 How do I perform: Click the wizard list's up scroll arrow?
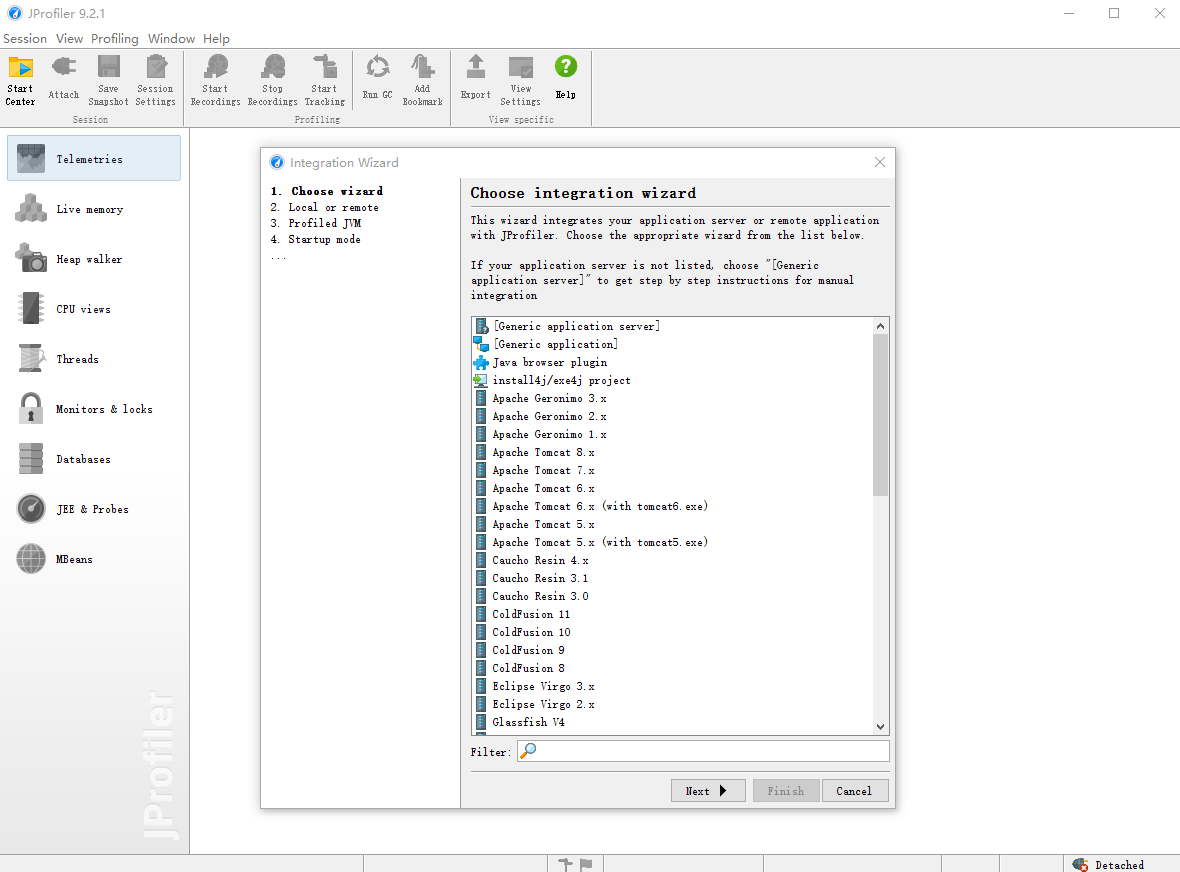880,326
